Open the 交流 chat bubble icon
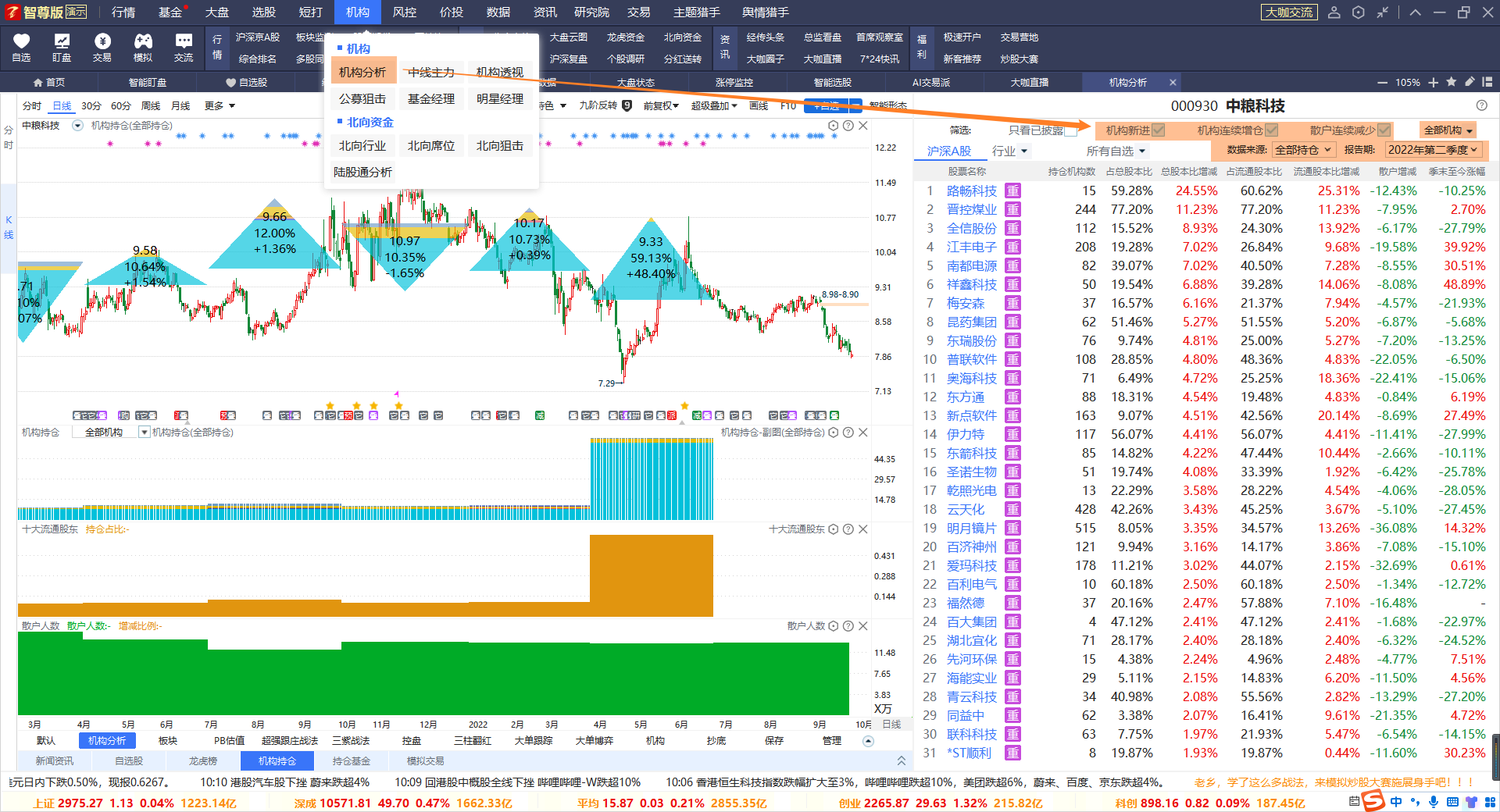The height and width of the screenshot is (812, 1500). (x=184, y=41)
